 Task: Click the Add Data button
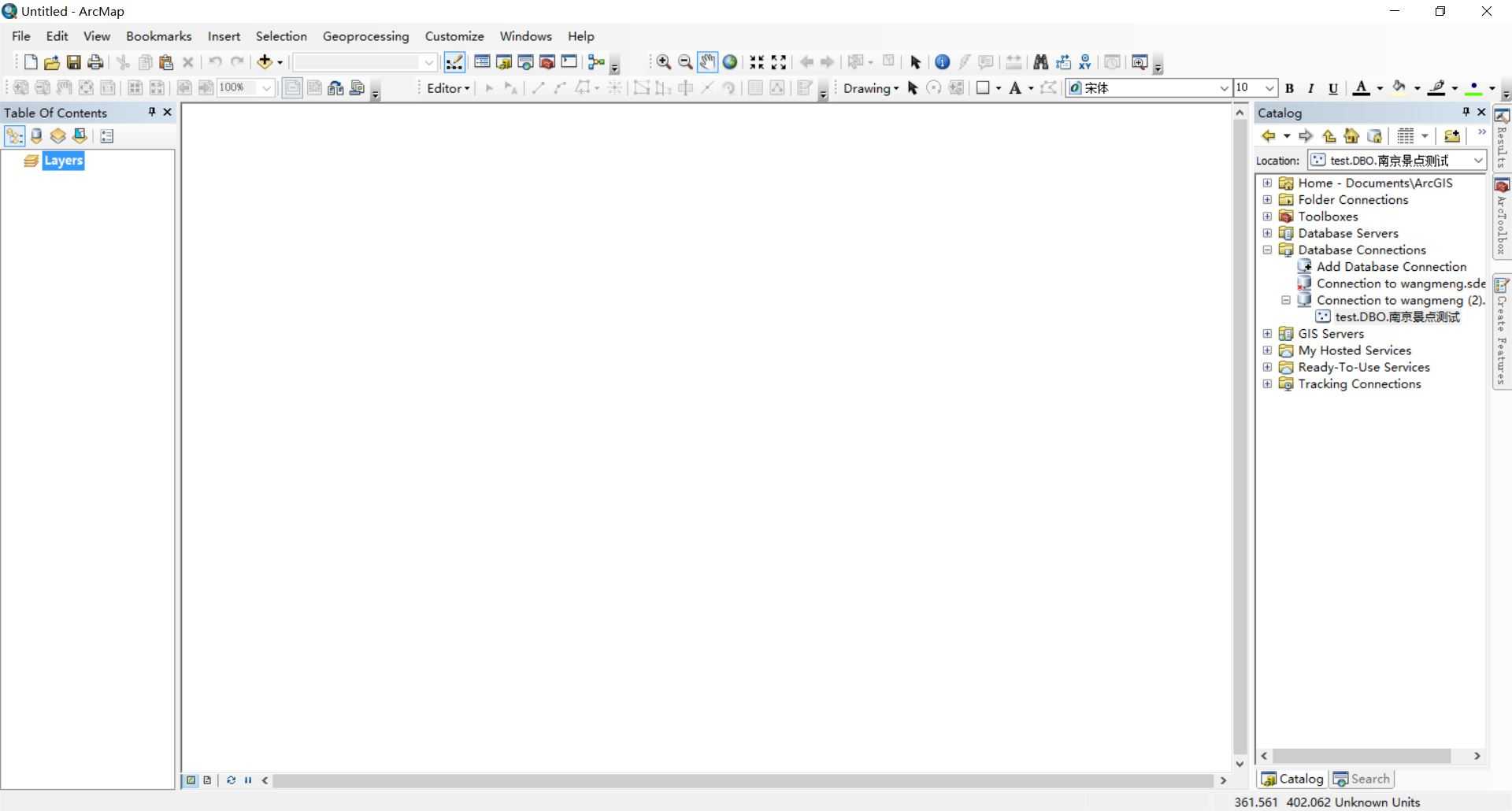(x=265, y=62)
